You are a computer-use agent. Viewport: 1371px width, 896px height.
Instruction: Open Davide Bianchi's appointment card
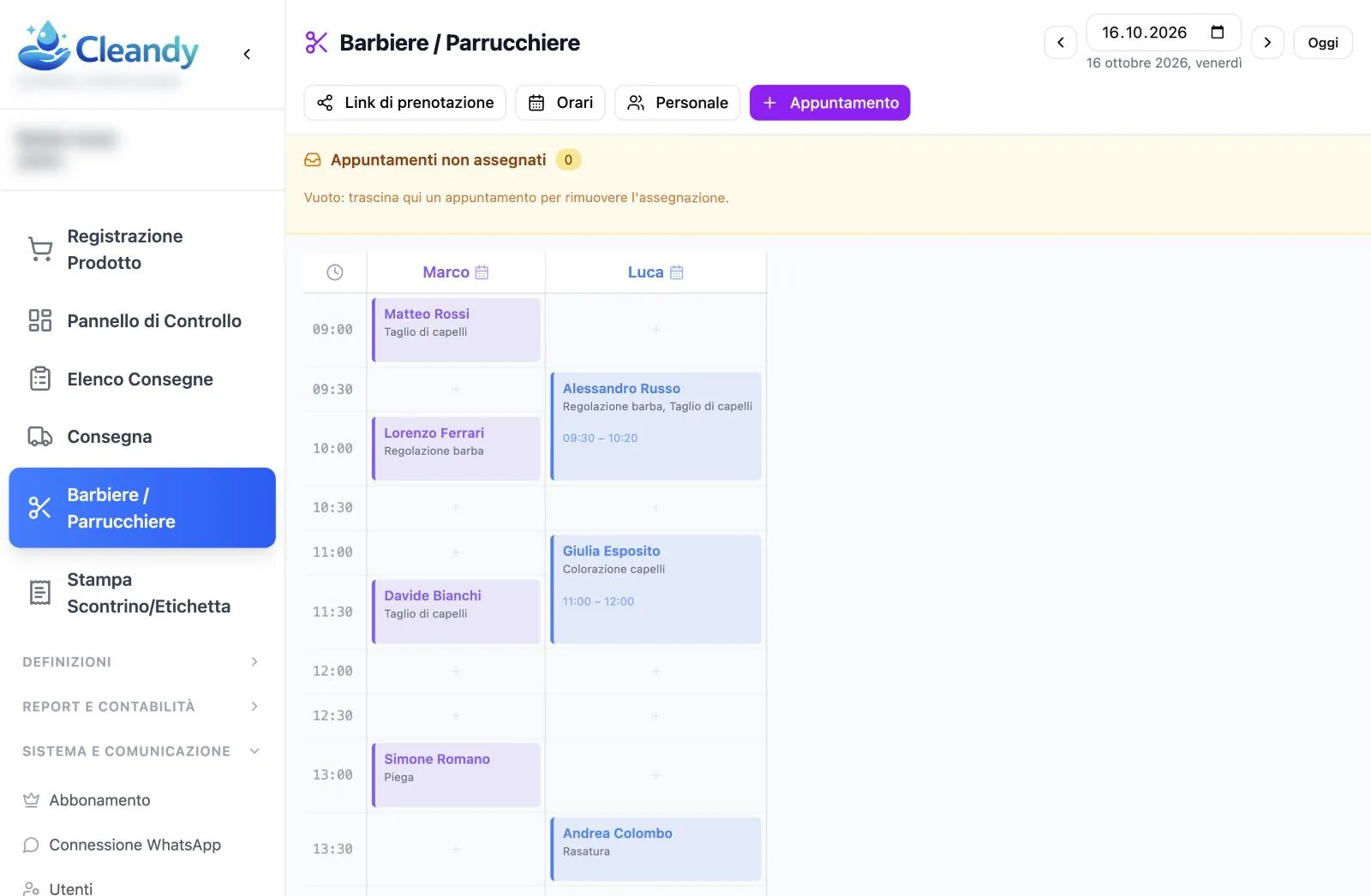point(456,612)
